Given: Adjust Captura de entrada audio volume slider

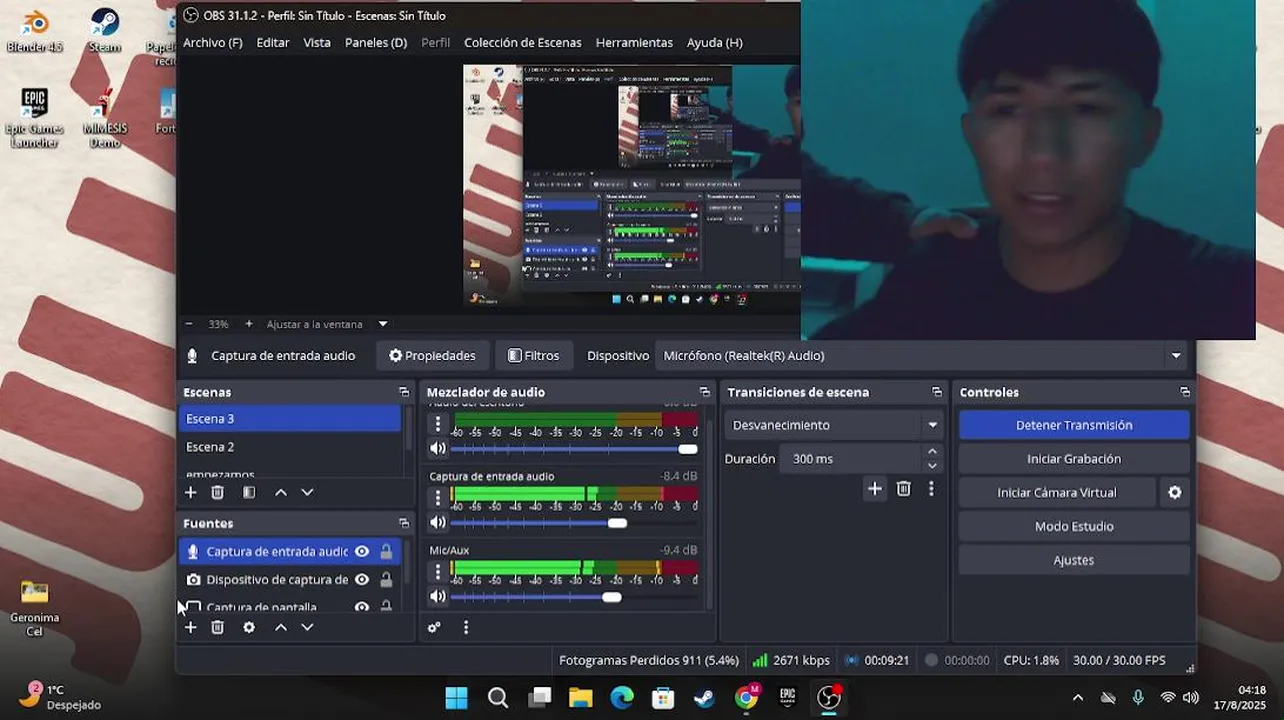Looking at the screenshot, I should [617, 523].
